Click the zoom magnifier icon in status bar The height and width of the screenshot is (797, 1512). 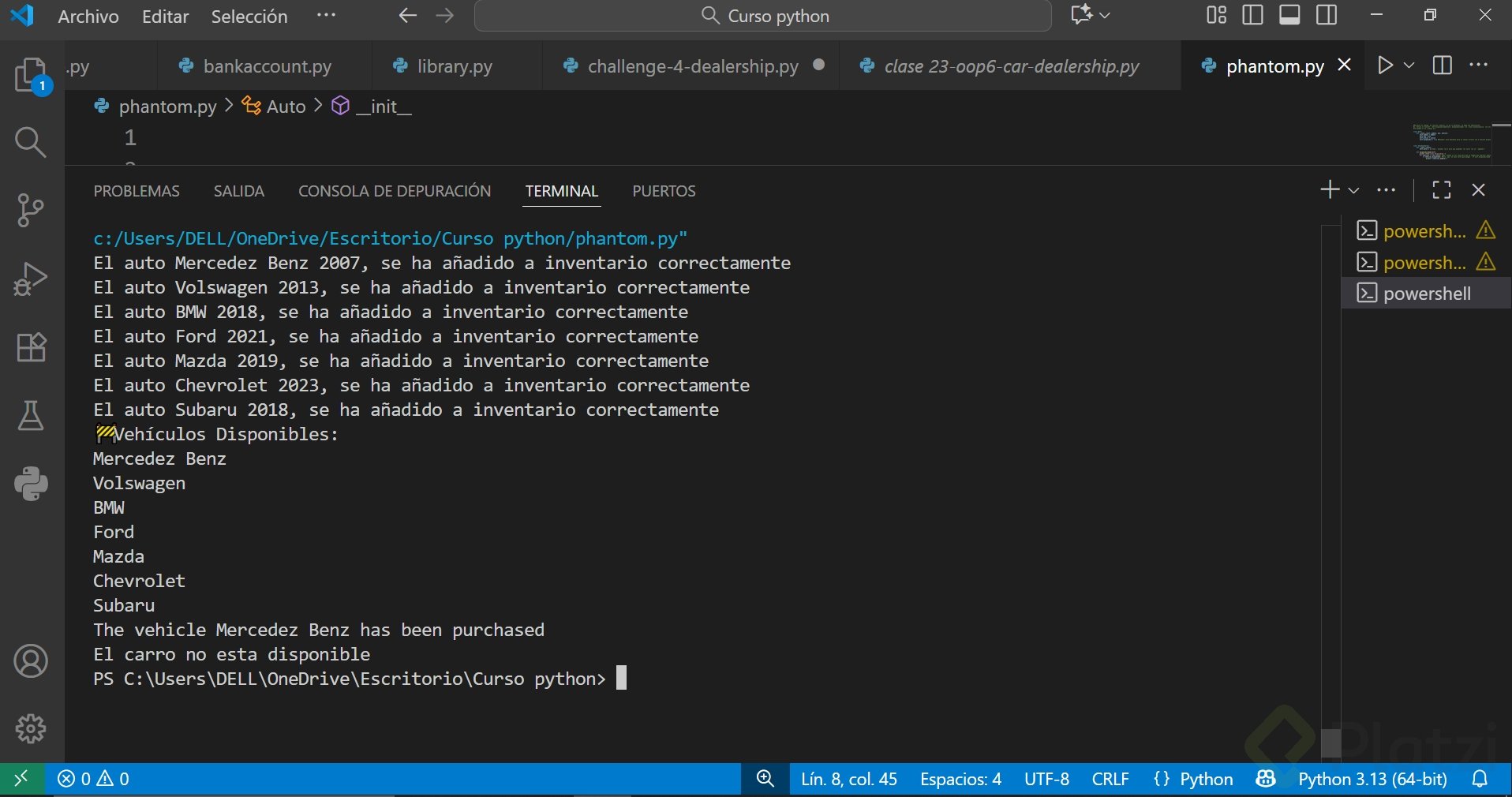tap(765, 780)
